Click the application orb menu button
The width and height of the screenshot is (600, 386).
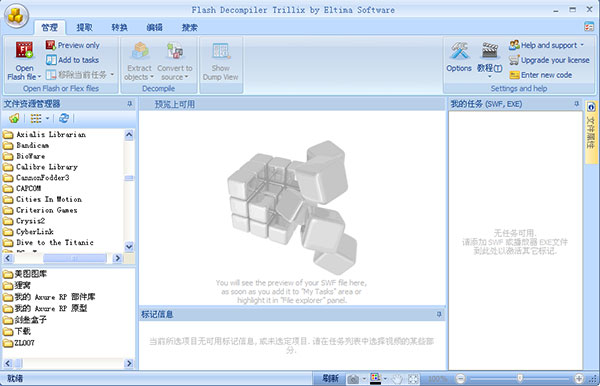coord(16,16)
